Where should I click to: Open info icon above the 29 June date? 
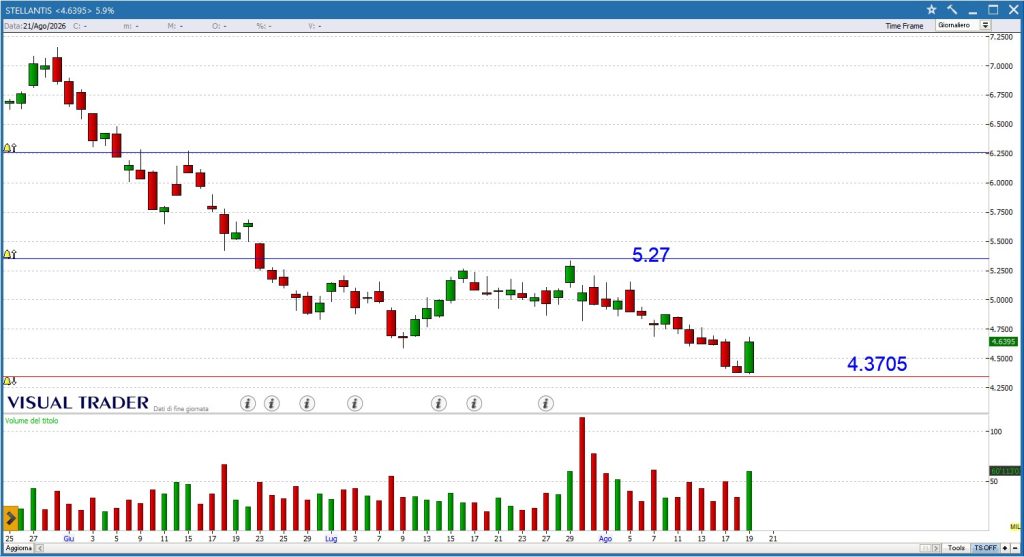307,404
